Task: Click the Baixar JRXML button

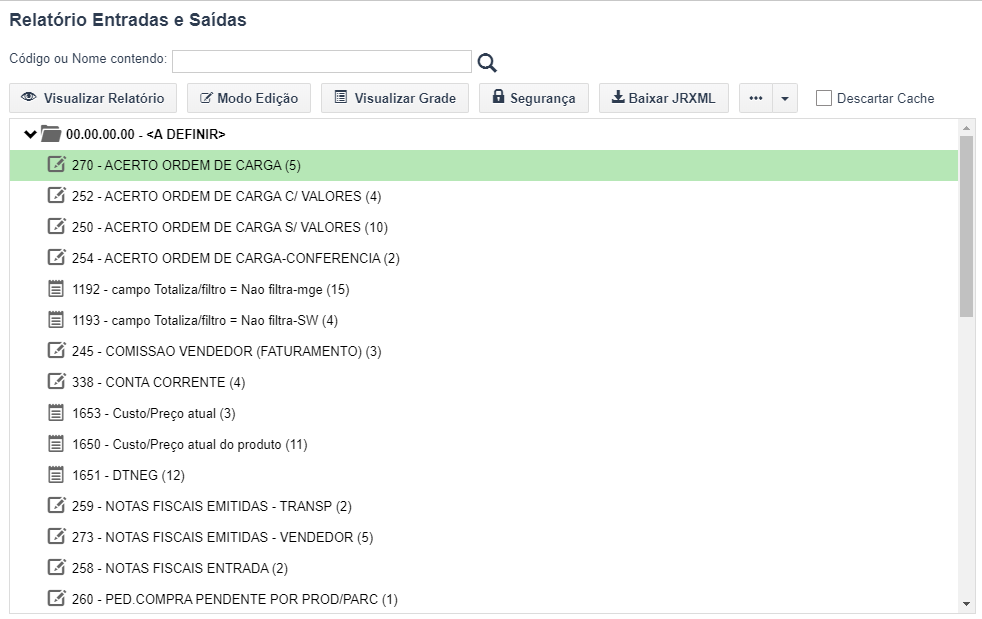Action: pos(664,98)
